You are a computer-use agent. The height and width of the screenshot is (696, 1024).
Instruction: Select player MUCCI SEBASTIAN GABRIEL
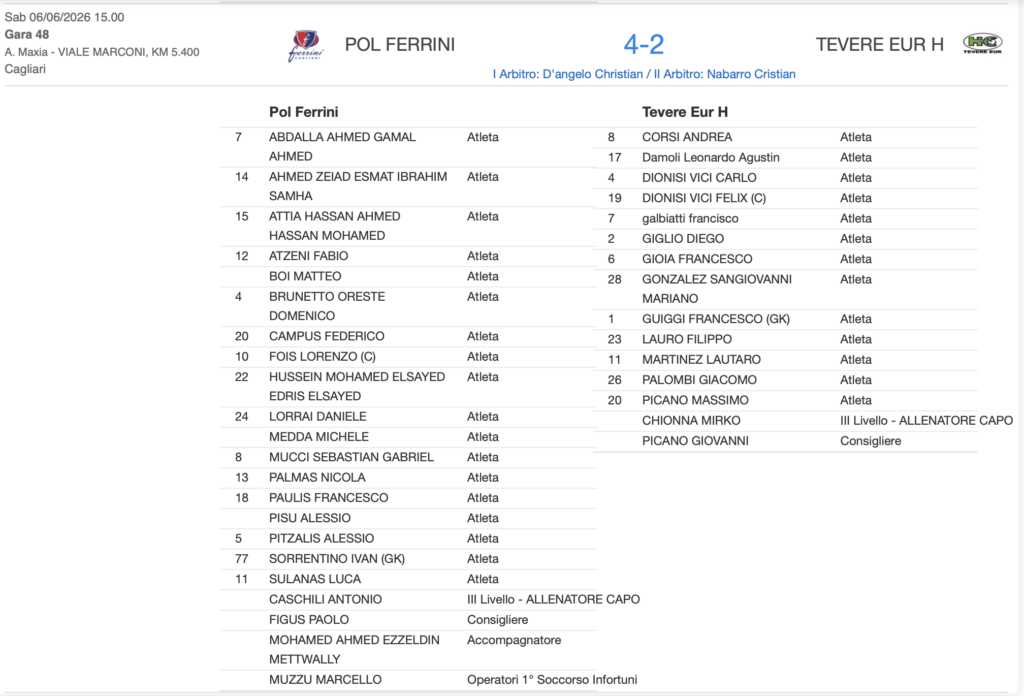pos(351,457)
